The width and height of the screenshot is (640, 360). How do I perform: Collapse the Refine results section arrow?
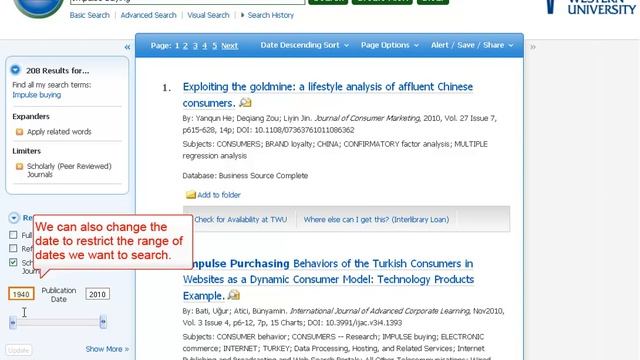[x=13, y=218]
